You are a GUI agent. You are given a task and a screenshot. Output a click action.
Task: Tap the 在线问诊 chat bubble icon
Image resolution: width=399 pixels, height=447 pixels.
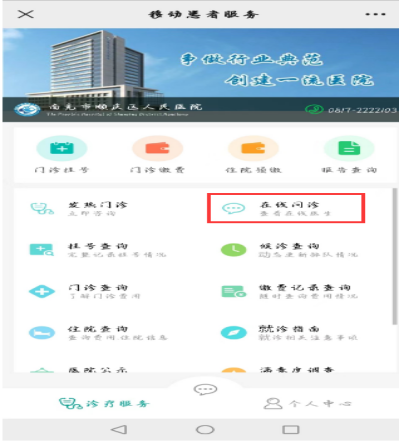click(234, 209)
